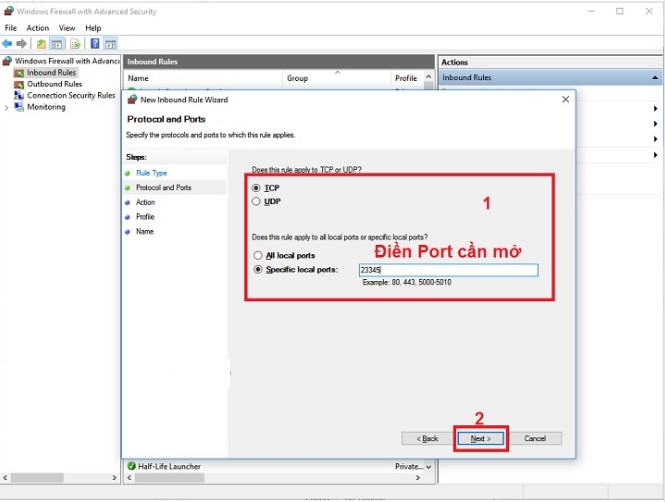Screen dimensions: 665x502
Task: Select the UDP radio button
Action: click(x=257, y=201)
